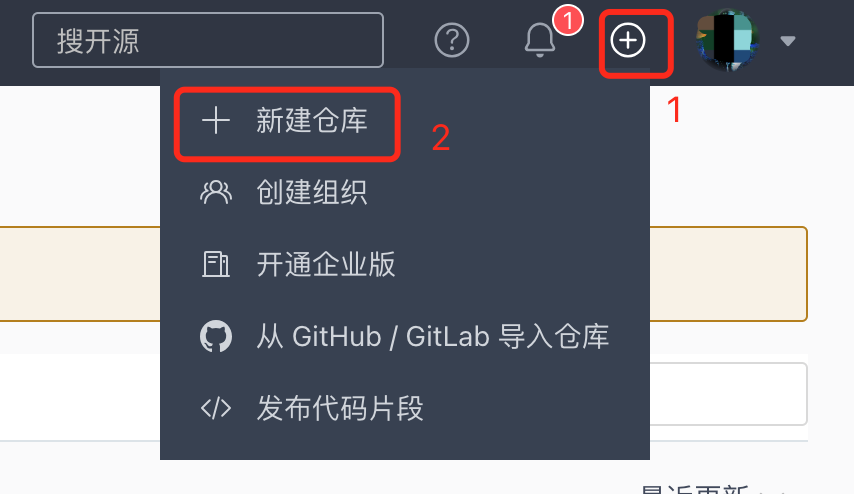Click the circled plus create icon

[x=628, y=40]
